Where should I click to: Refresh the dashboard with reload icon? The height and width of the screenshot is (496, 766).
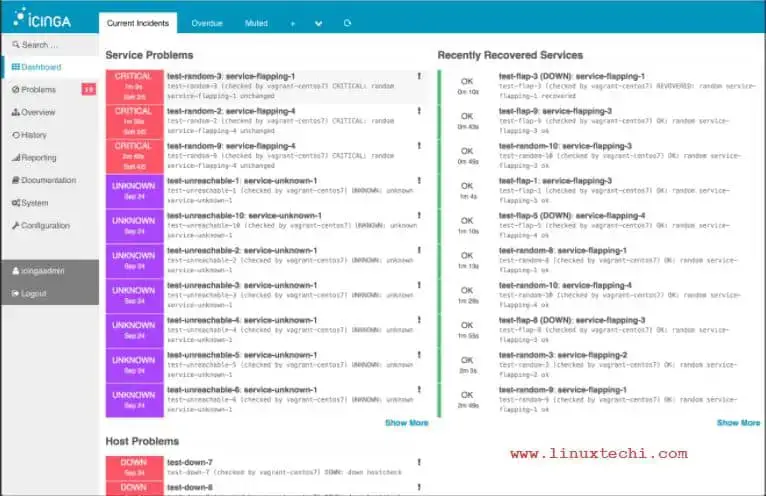[x=347, y=23]
